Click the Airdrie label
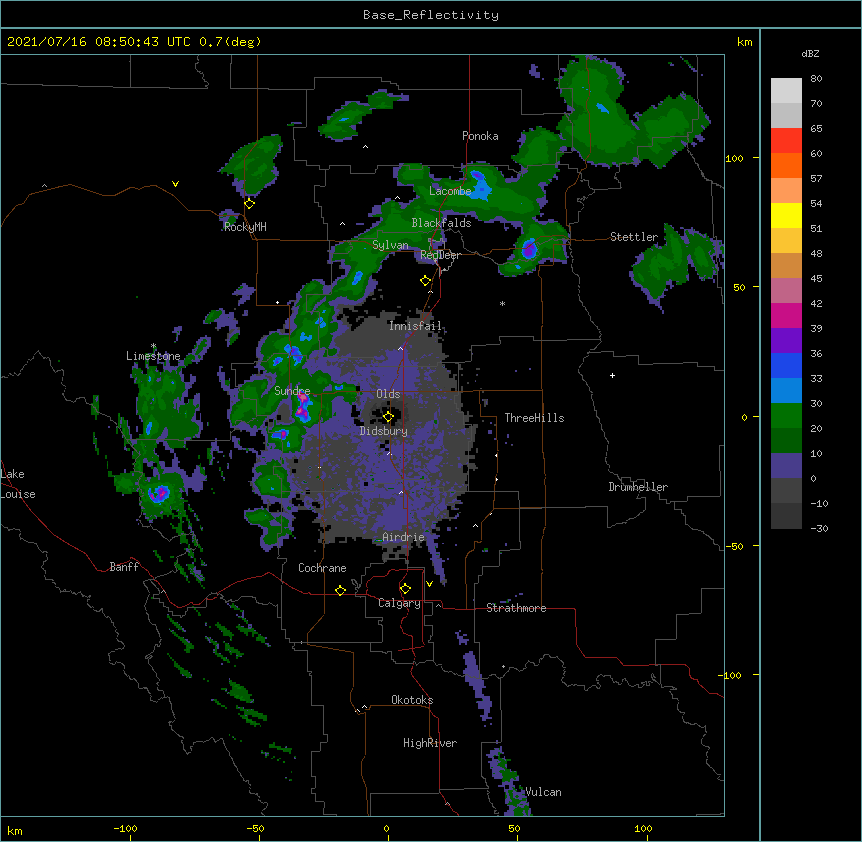 403,537
